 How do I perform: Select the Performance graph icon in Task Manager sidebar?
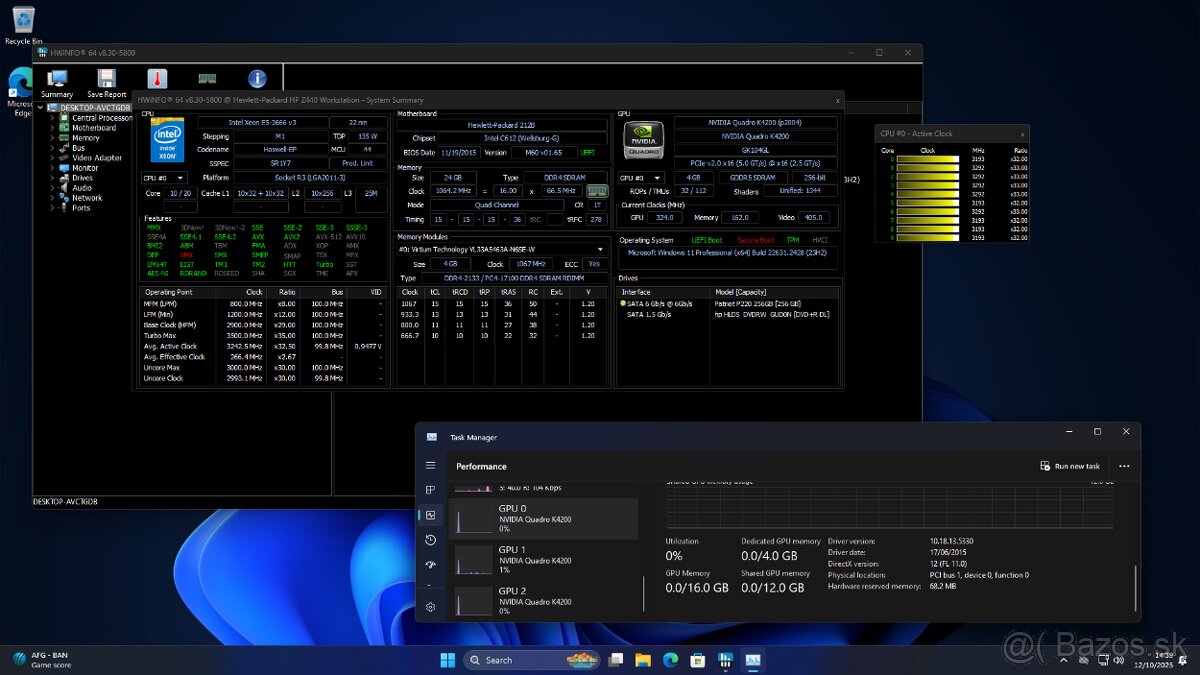[429, 514]
